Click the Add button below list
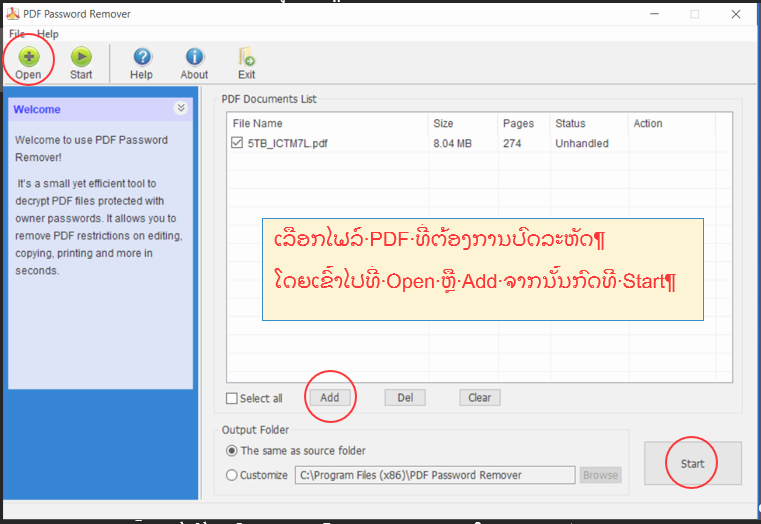 [x=330, y=397]
